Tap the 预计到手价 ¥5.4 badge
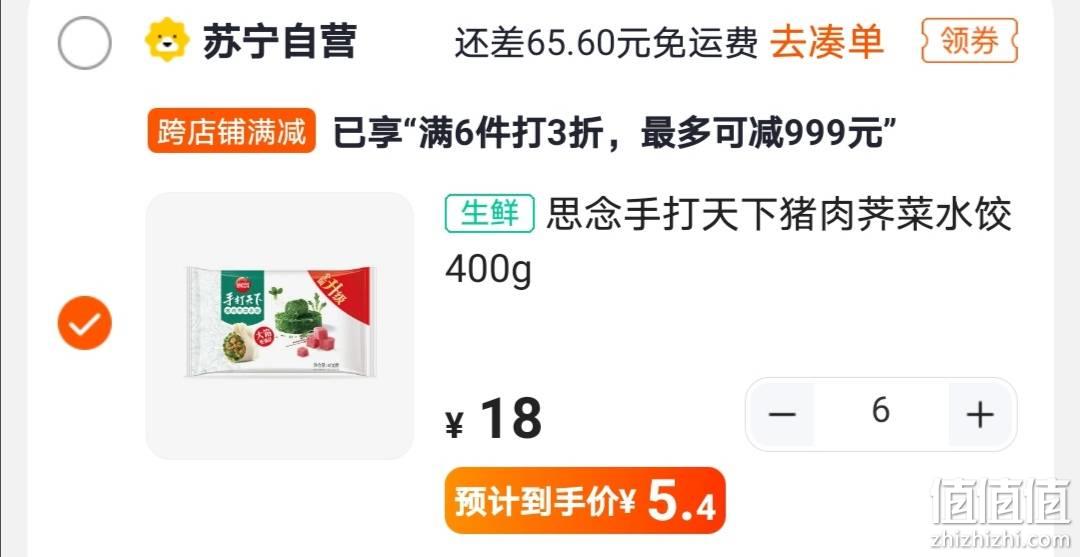This screenshot has width=1080, height=557. coord(585,501)
